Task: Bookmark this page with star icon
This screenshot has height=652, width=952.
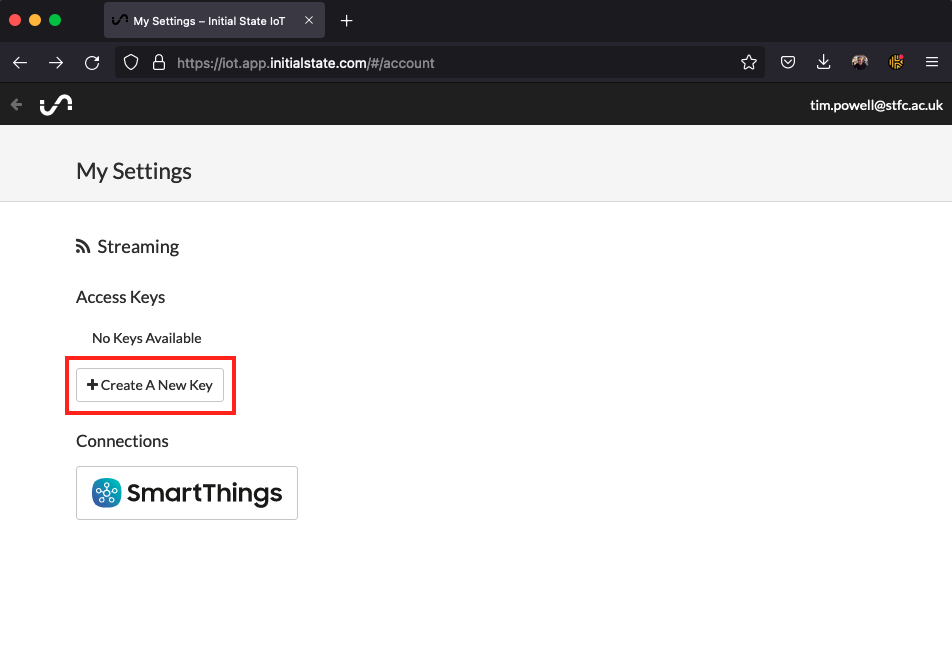Action: [x=749, y=62]
